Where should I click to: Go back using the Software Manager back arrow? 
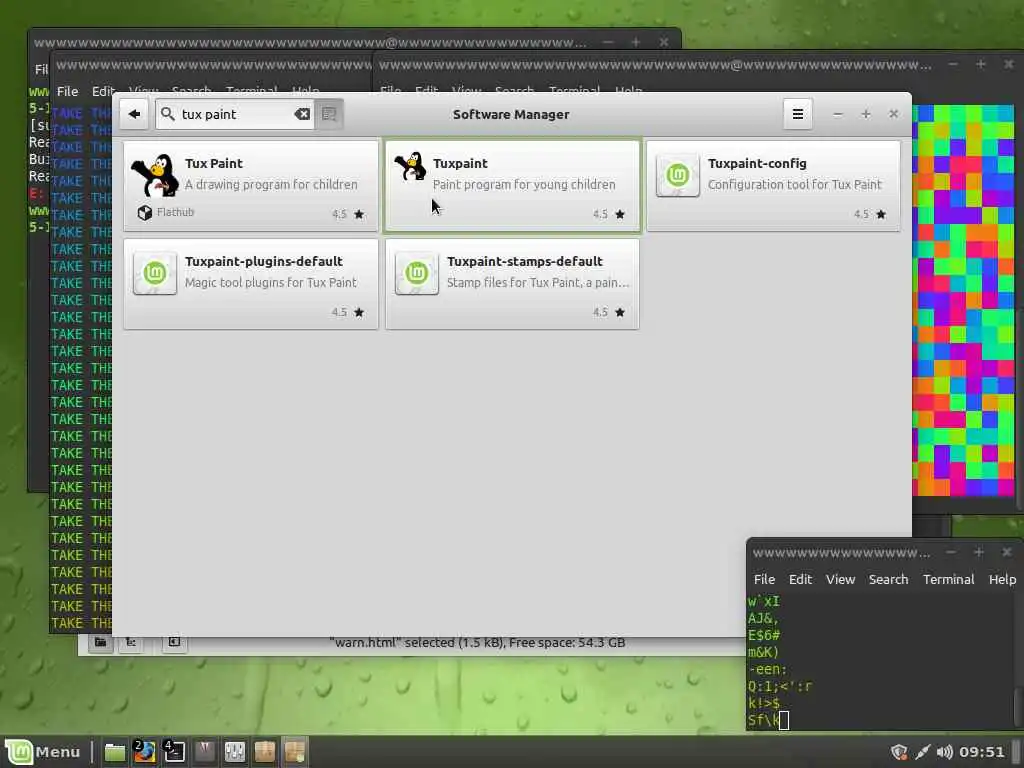pos(135,114)
